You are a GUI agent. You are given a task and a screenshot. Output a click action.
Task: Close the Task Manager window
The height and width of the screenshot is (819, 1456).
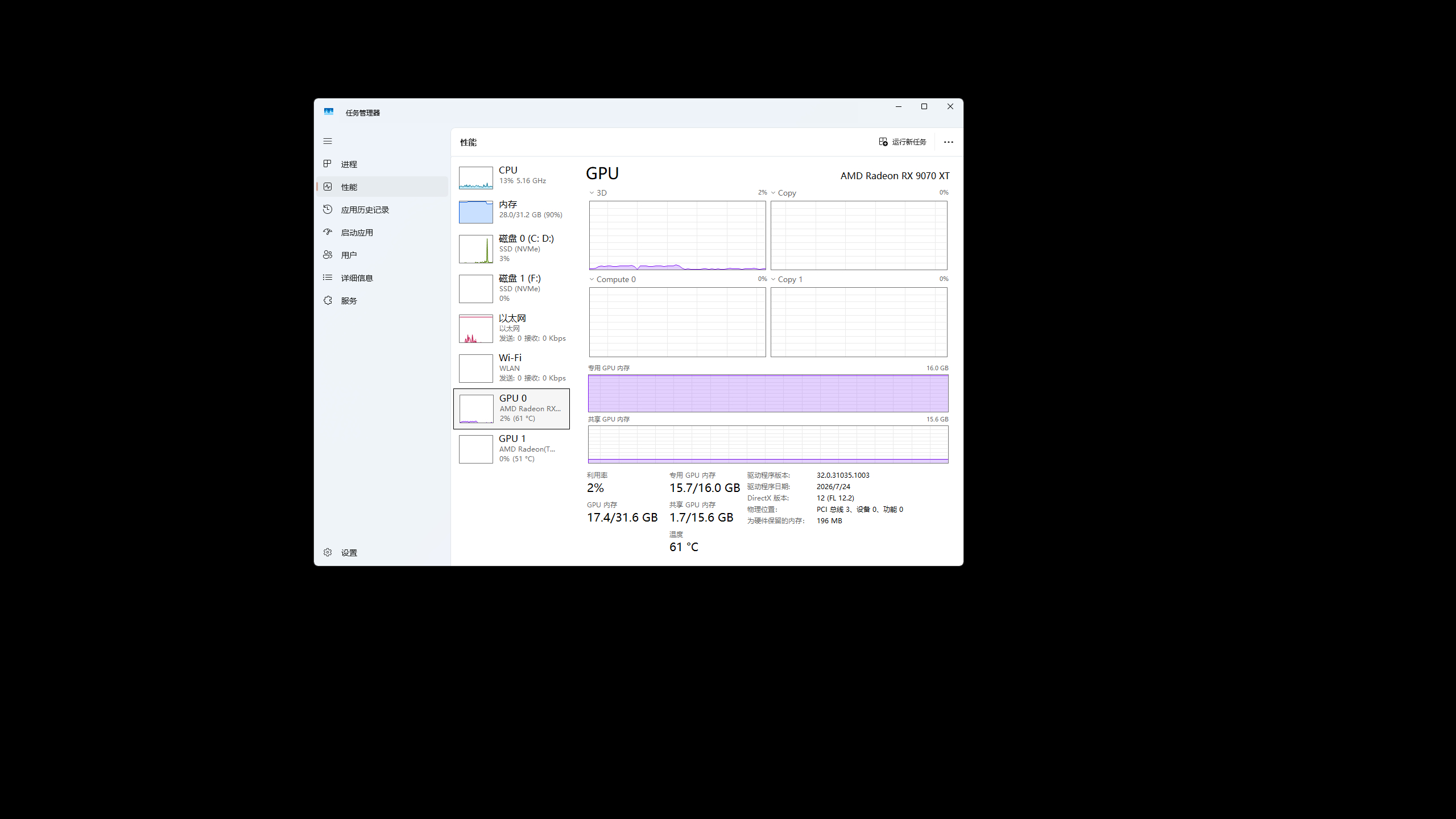[x=950, y=106]
